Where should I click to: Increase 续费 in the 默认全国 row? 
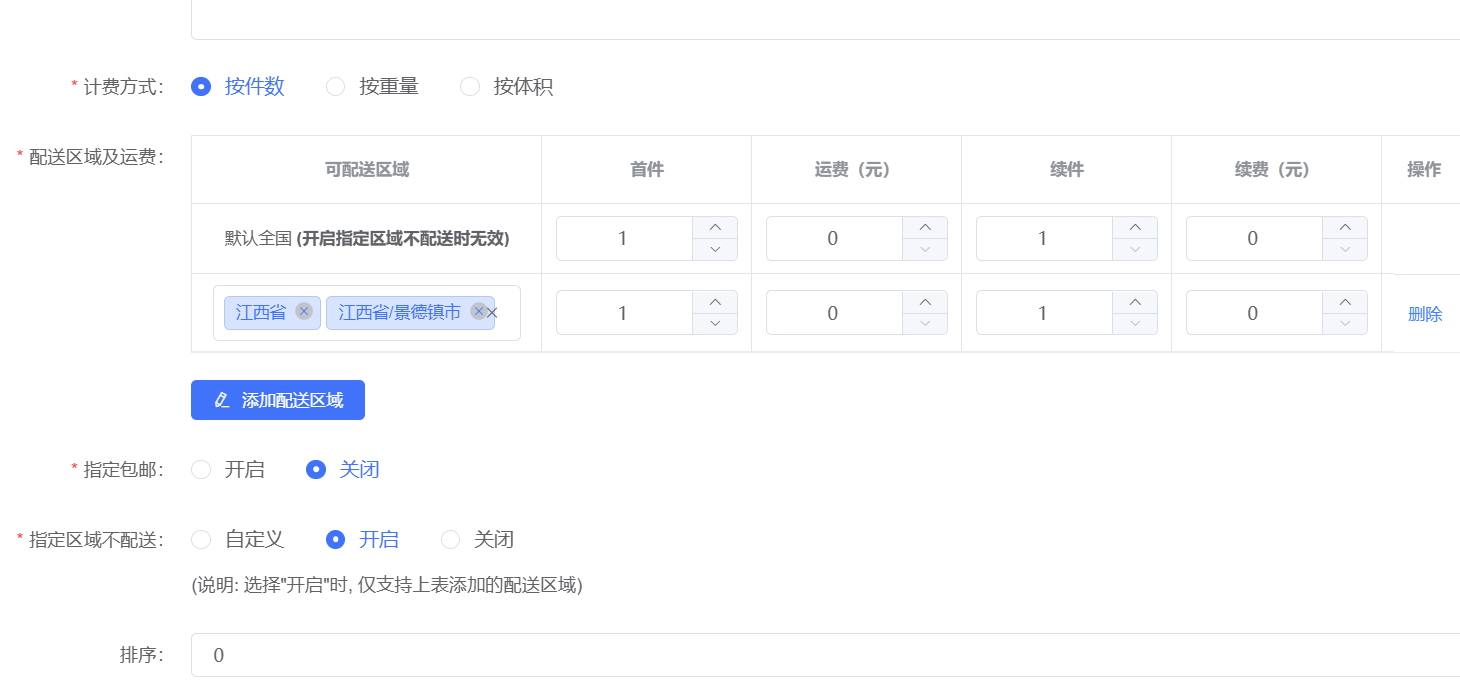pos(1345,227)
